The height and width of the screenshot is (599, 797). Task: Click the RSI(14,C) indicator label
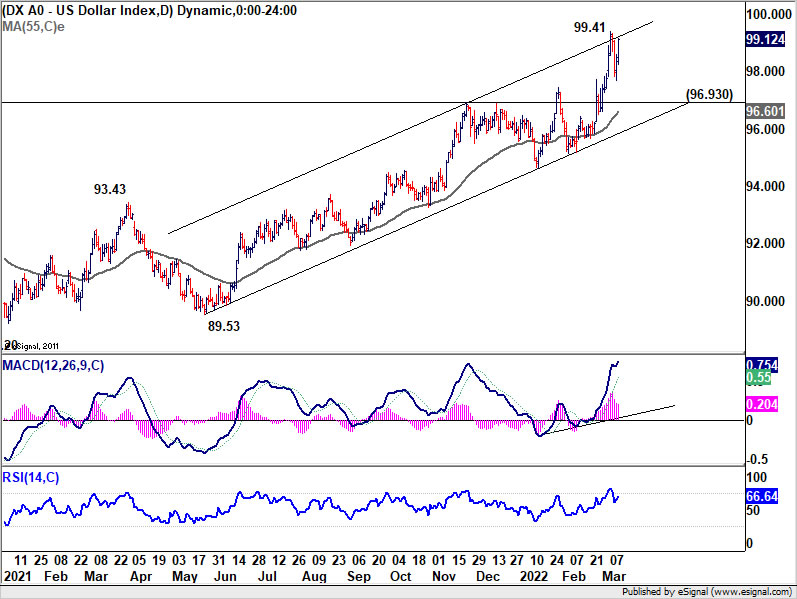pos(31,477)
